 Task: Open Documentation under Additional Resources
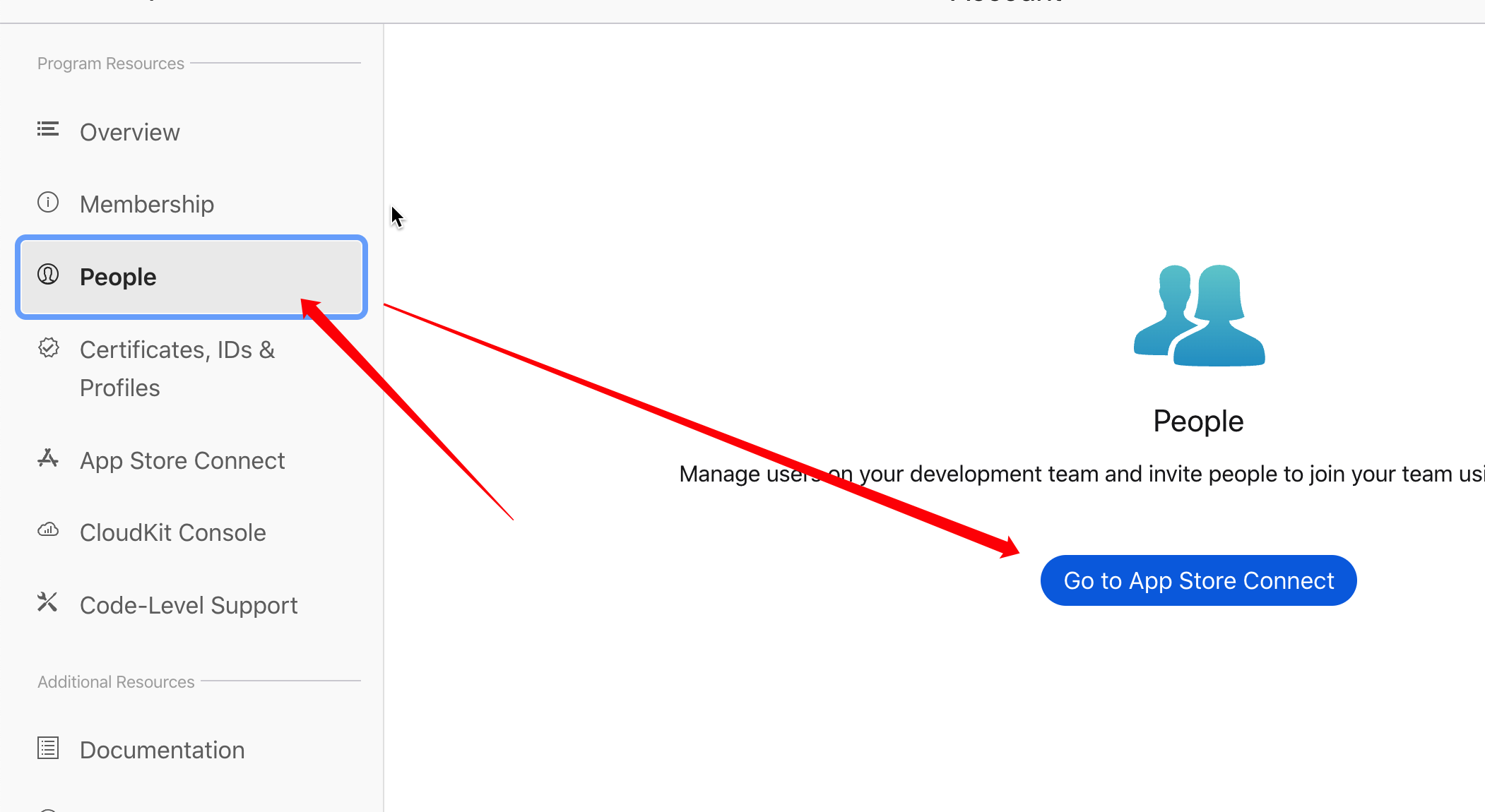click(162, 750)
